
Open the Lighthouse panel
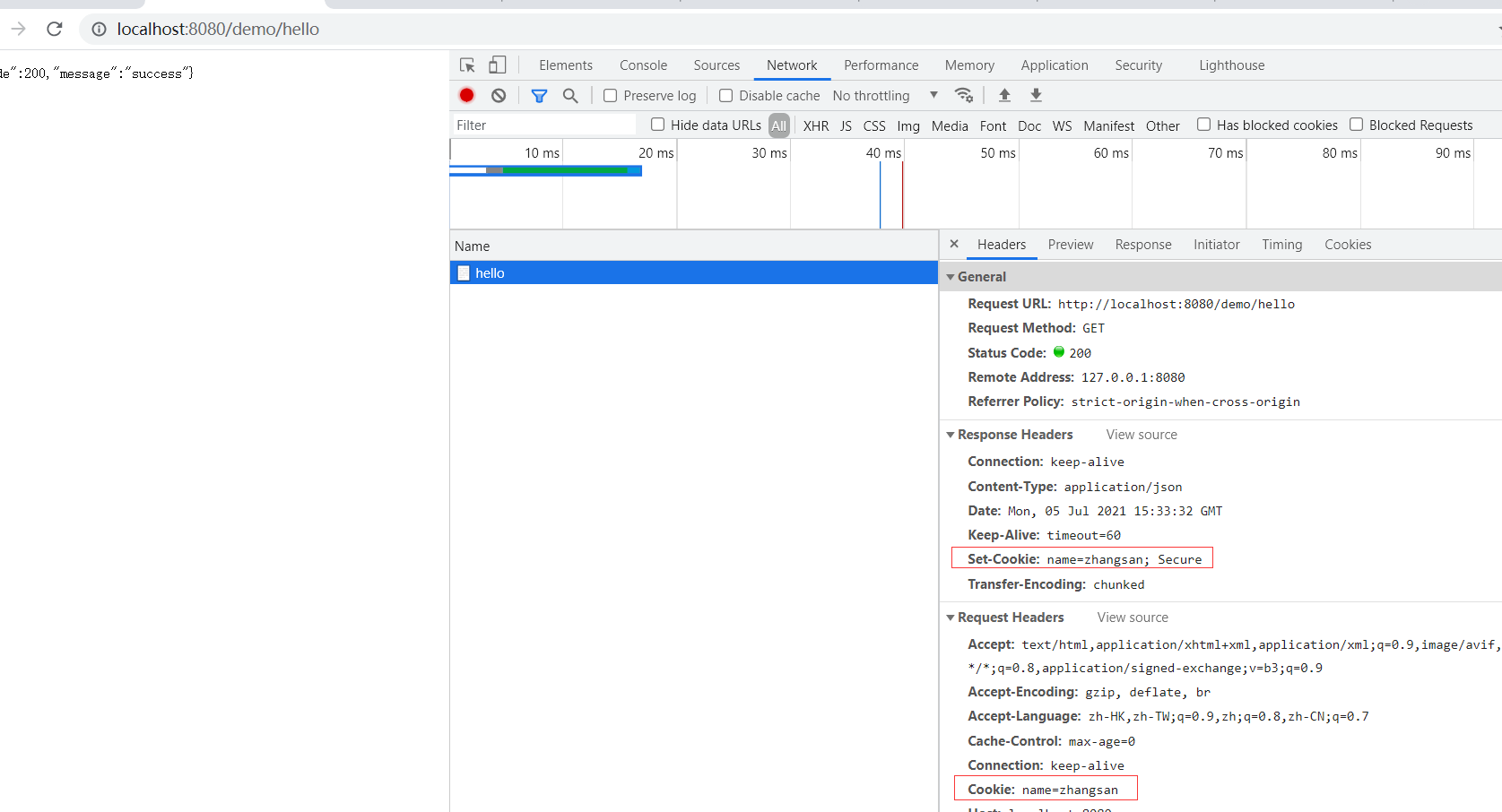[x=1231, y=65]
